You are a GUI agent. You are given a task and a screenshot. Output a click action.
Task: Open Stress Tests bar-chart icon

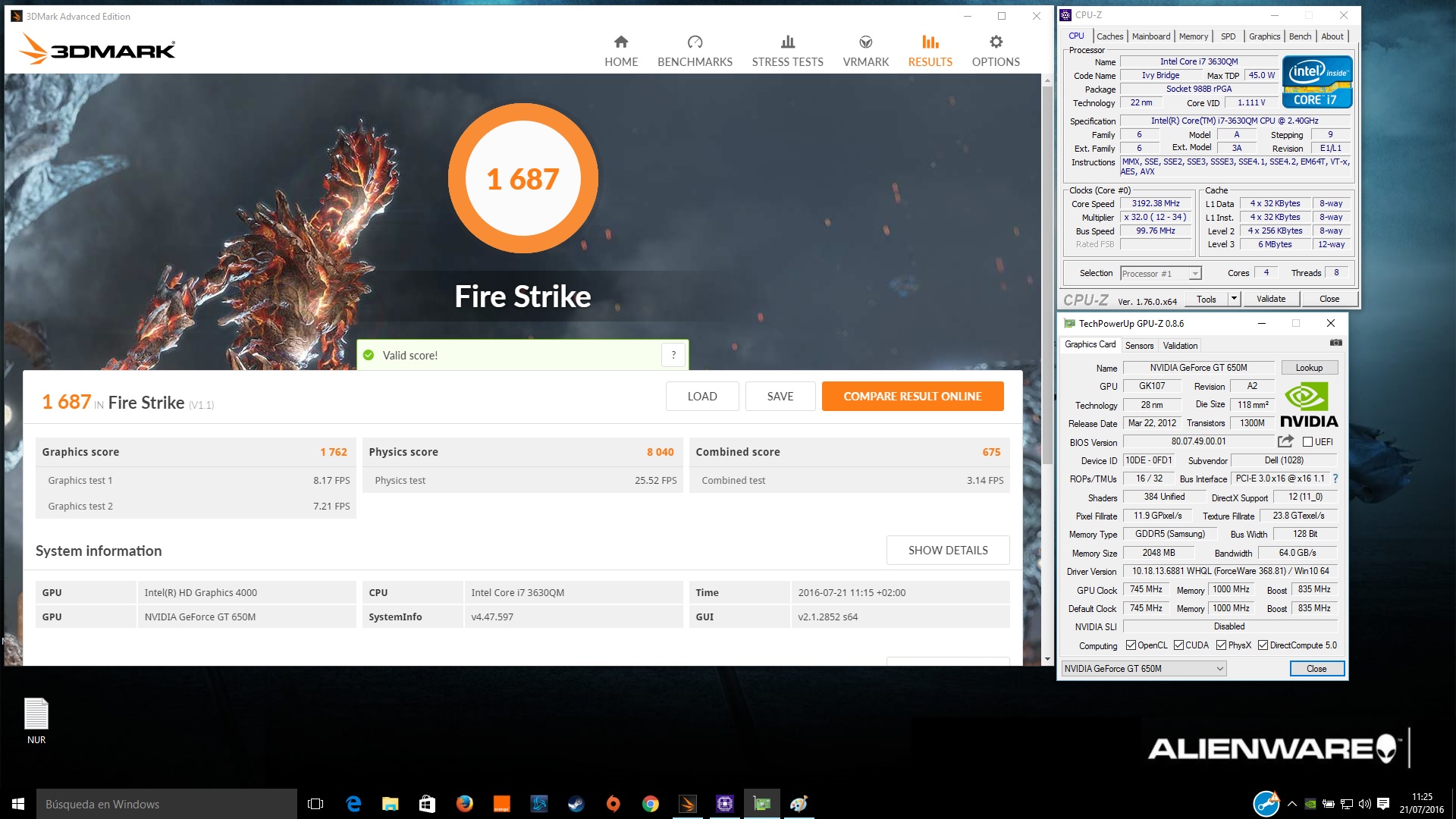pyautogui.click(x=787, y=42)
